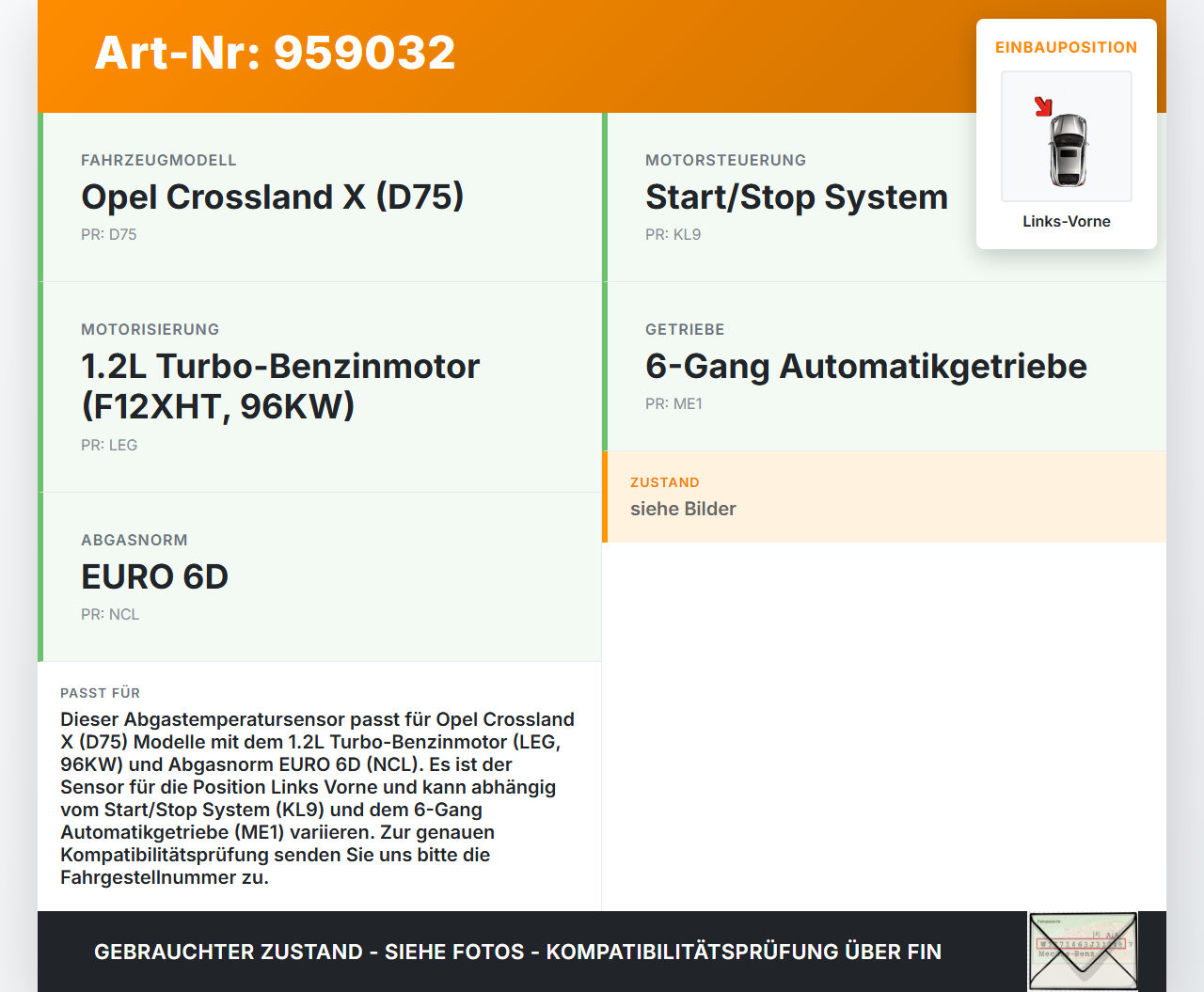The width and height of the screenshot is (1204, 992).
Task: Click the PR: KL9 code
Action: pyautogui.click(x=673, y=235)
